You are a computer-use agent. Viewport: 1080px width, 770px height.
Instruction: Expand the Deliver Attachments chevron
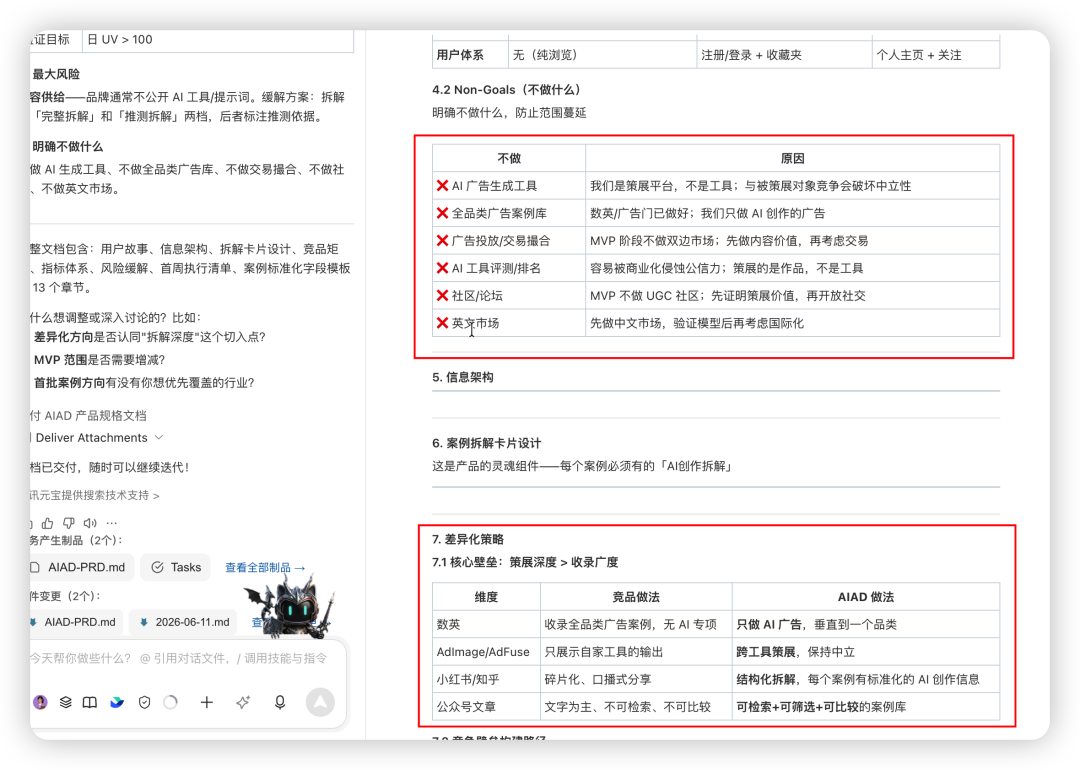point(159,437)
